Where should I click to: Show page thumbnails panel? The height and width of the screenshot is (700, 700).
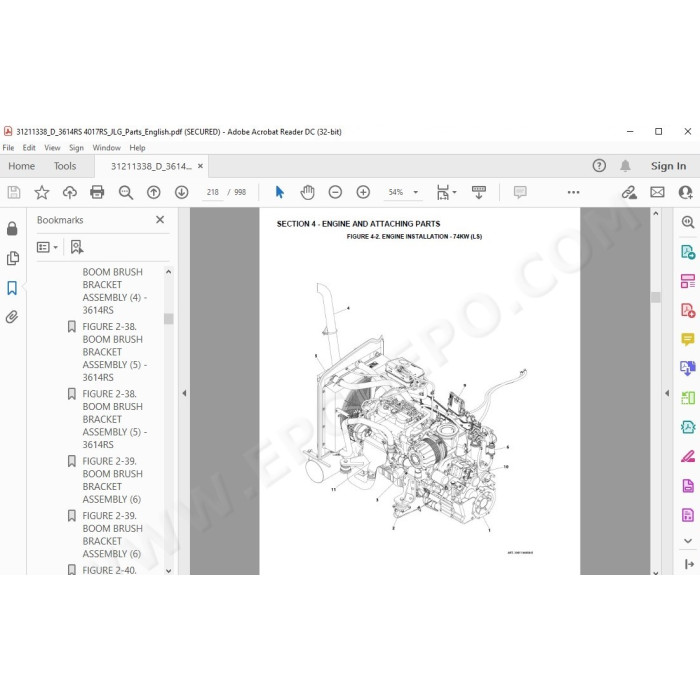12,258
